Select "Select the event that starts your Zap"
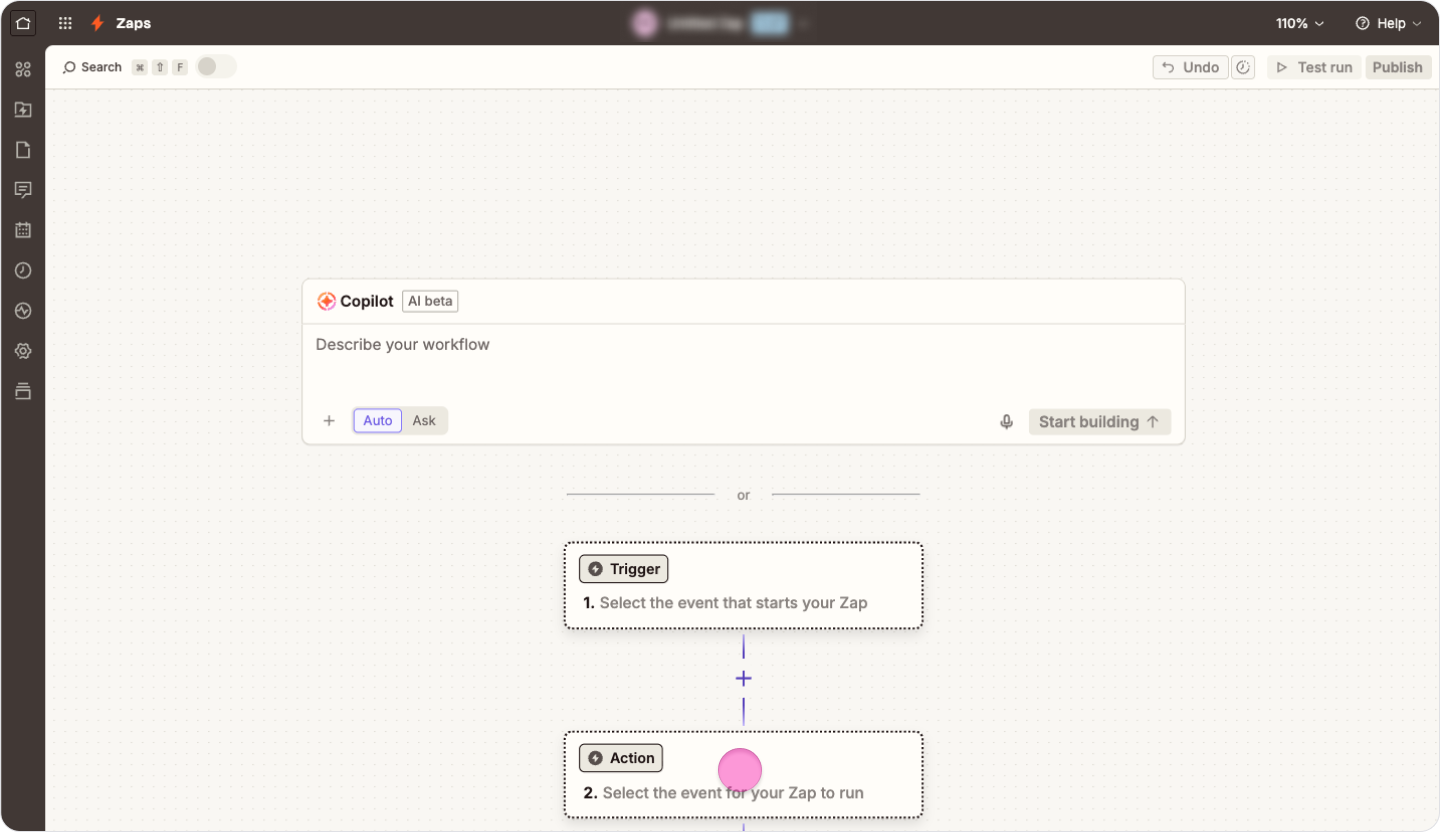Image resolution: width=1440 pixels, height=832 pixels. pyautogui.click(x=733, y=603)
